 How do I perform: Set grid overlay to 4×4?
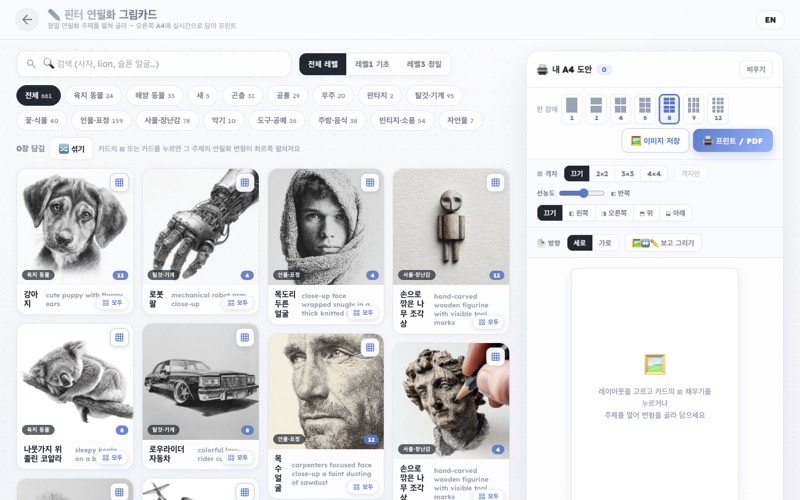point(654,173)
